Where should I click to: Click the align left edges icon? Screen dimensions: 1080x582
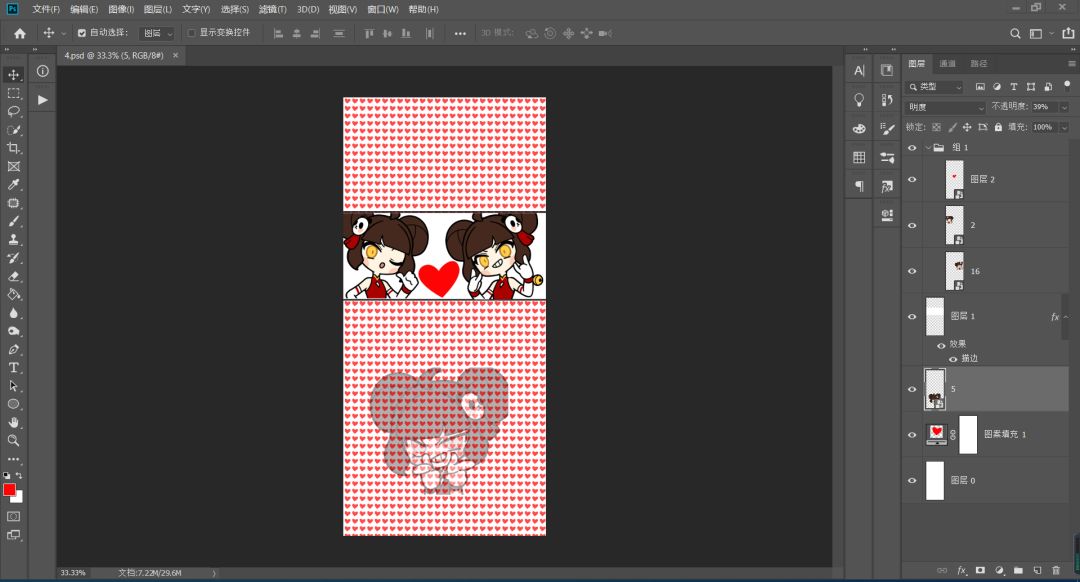(278, 33)
